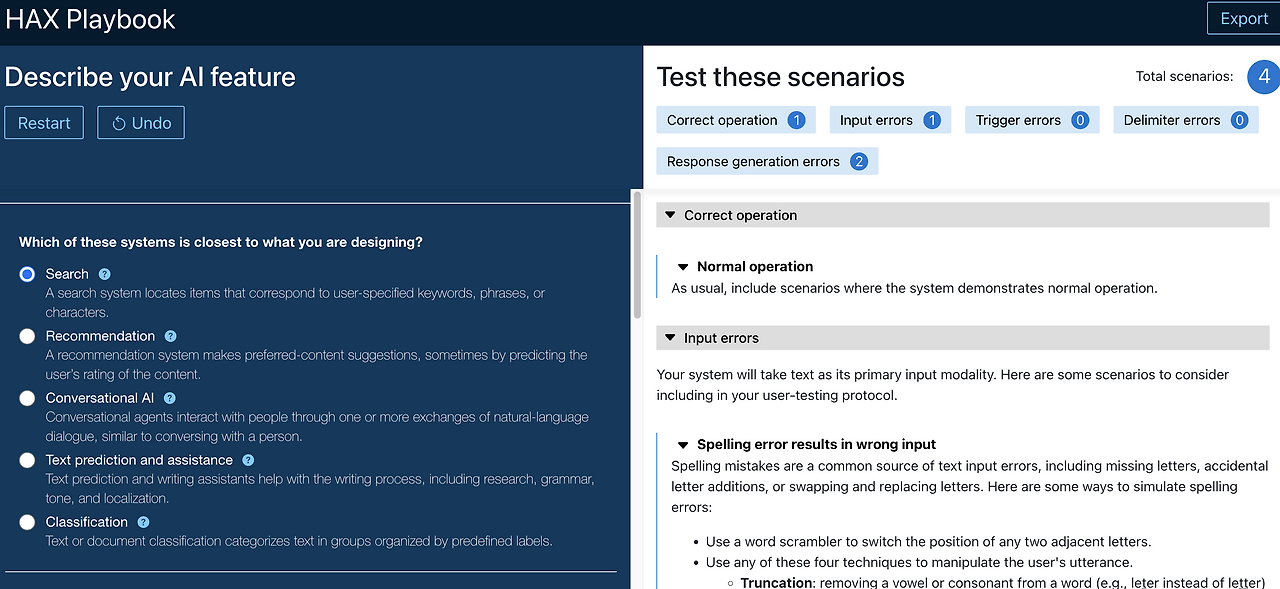Screen dimensions: 1280x589
Task: Select the Classification radio button
Action: pos(27,522)
